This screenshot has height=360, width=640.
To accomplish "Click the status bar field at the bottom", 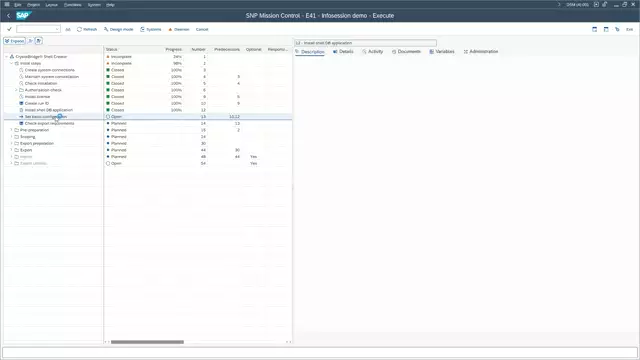I will coord(320,353).
